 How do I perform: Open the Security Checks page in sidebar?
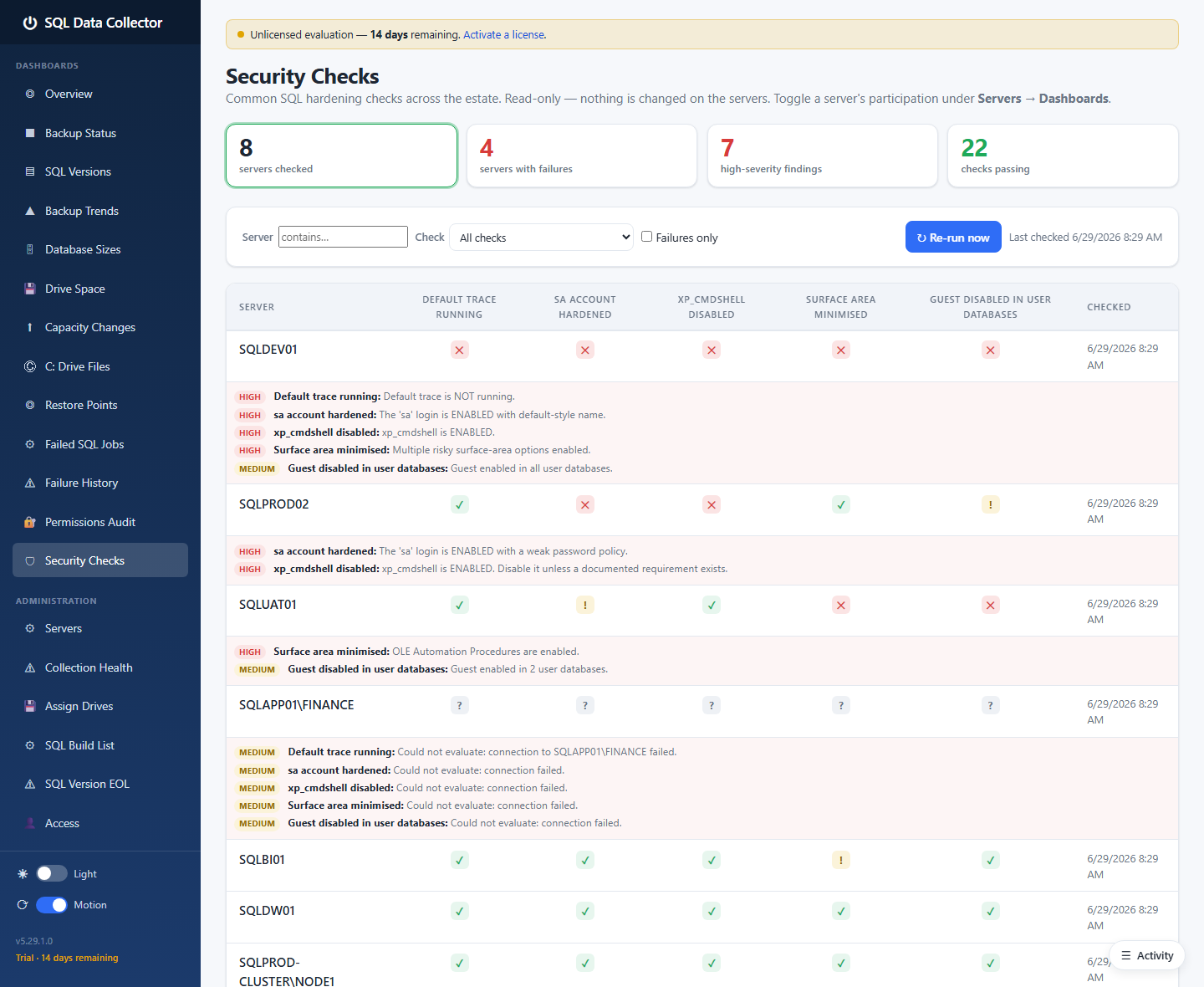tap(100, 560)
